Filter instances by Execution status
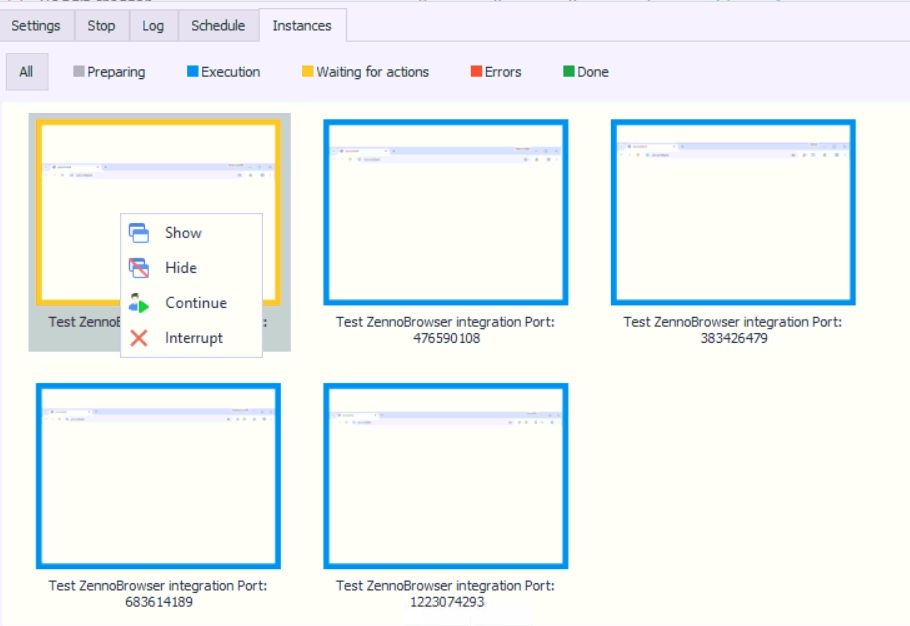The width and height of the screenshot is (910, 626). (223, 72)
